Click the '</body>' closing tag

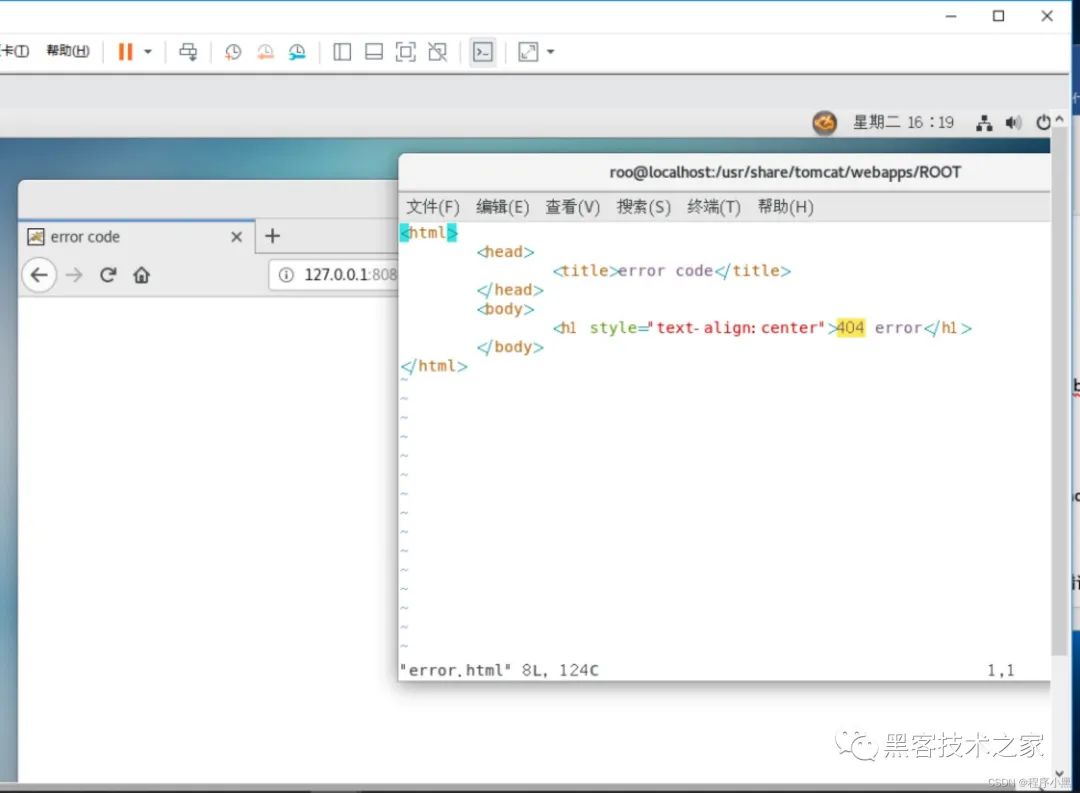coord(510,347)
